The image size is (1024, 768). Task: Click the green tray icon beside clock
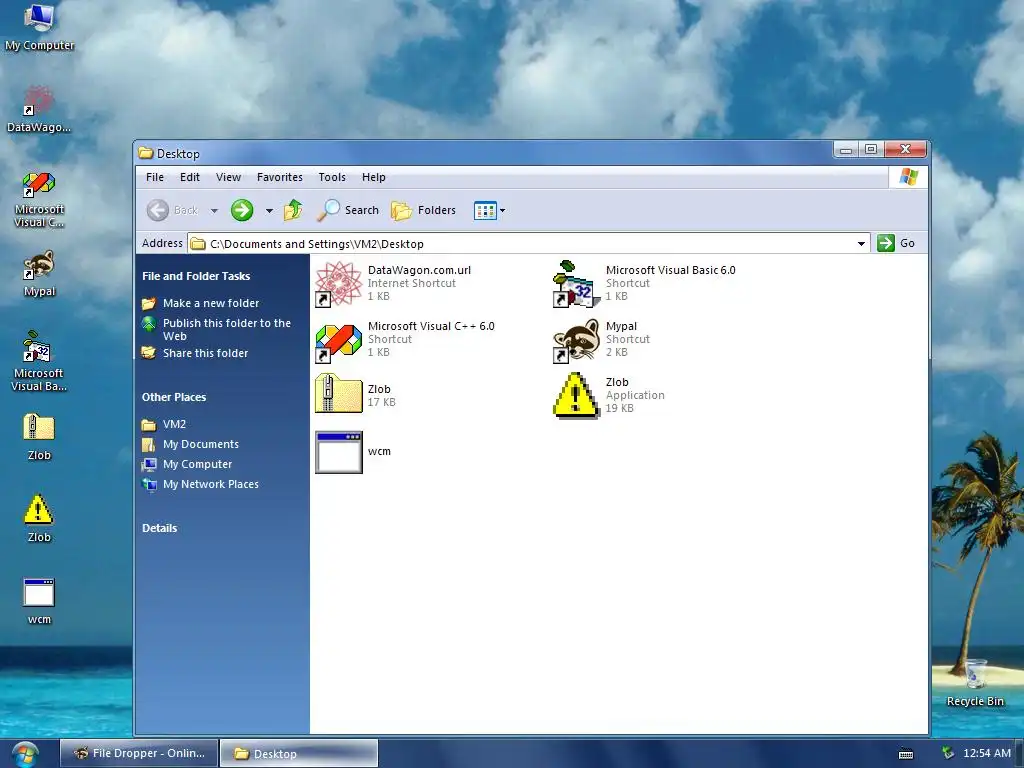(x=947, y=753)
